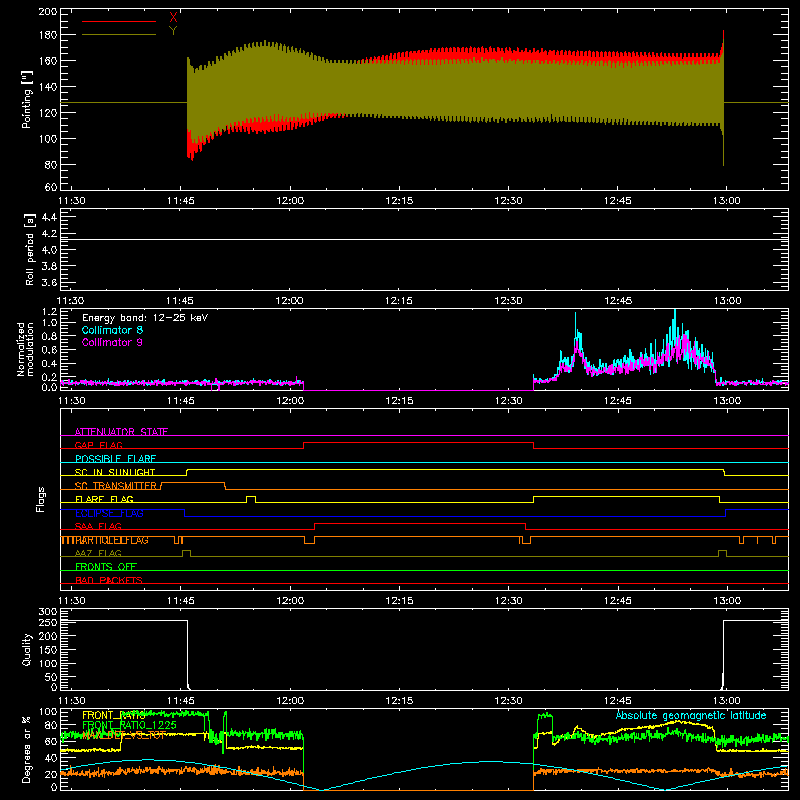Image resolution: width=800 pixels, height=800 pixels.
Task: Click the olive Y legend label
Action: pos(173,31)
